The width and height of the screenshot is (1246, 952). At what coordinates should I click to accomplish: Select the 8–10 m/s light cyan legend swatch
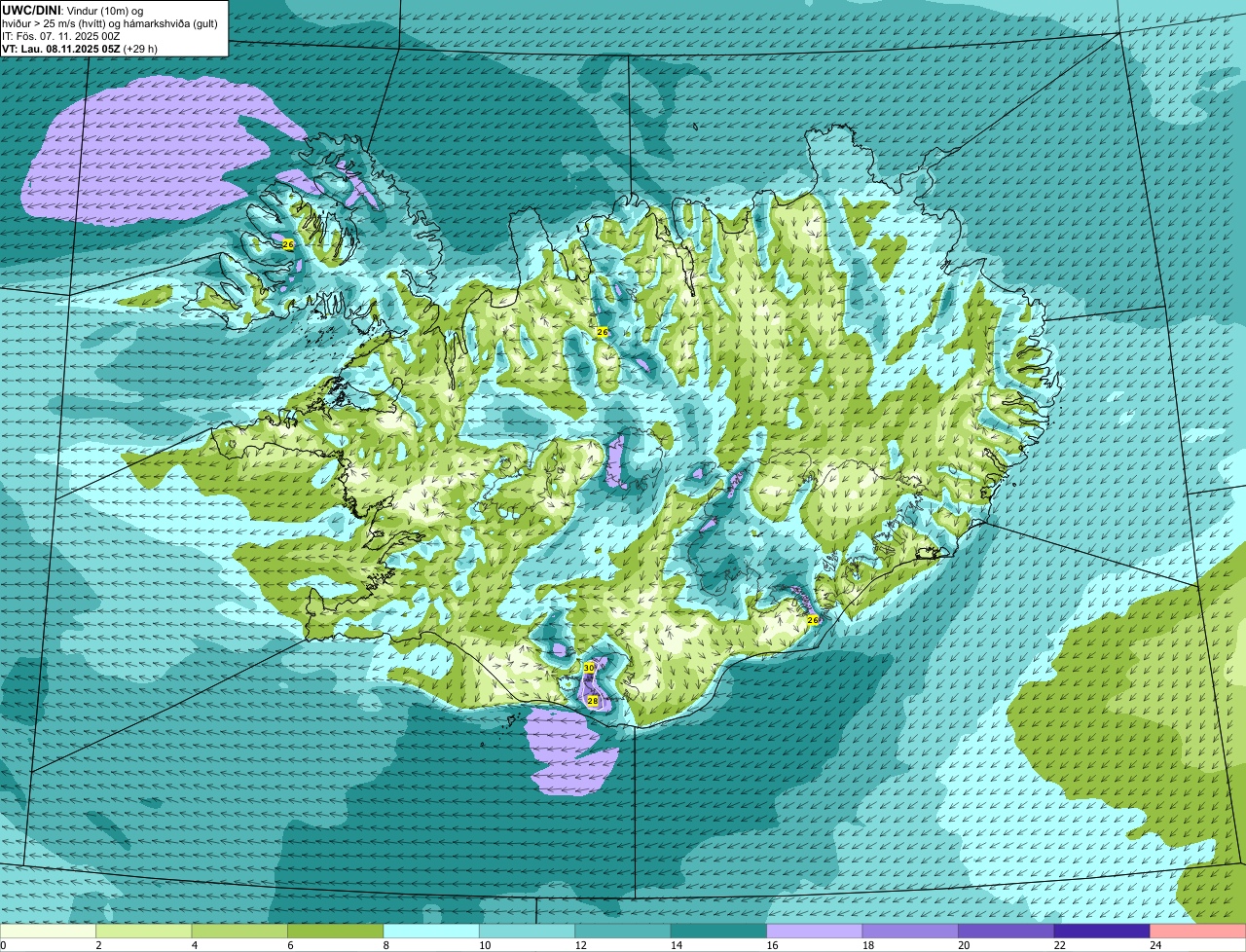(x=432, y=932)
